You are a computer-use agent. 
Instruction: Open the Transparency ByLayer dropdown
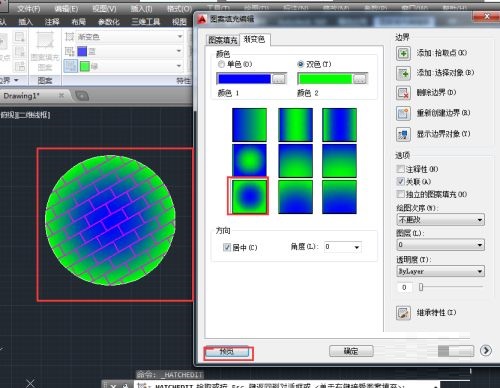point(480,271)
